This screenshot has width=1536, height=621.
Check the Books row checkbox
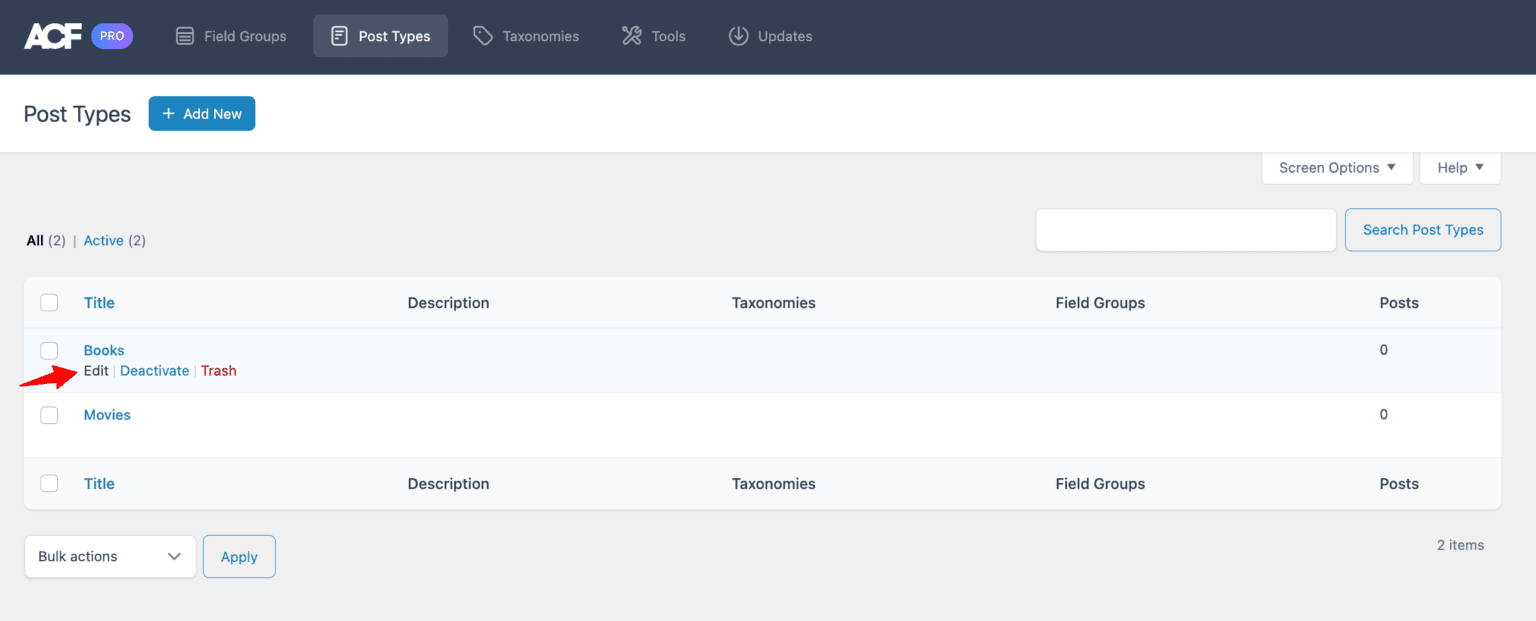49,351
